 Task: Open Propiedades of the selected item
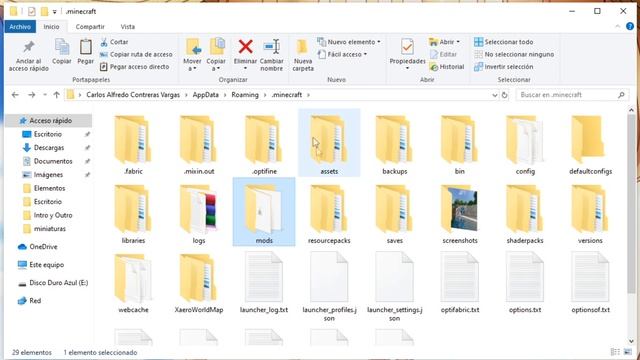tap(407, 54)
